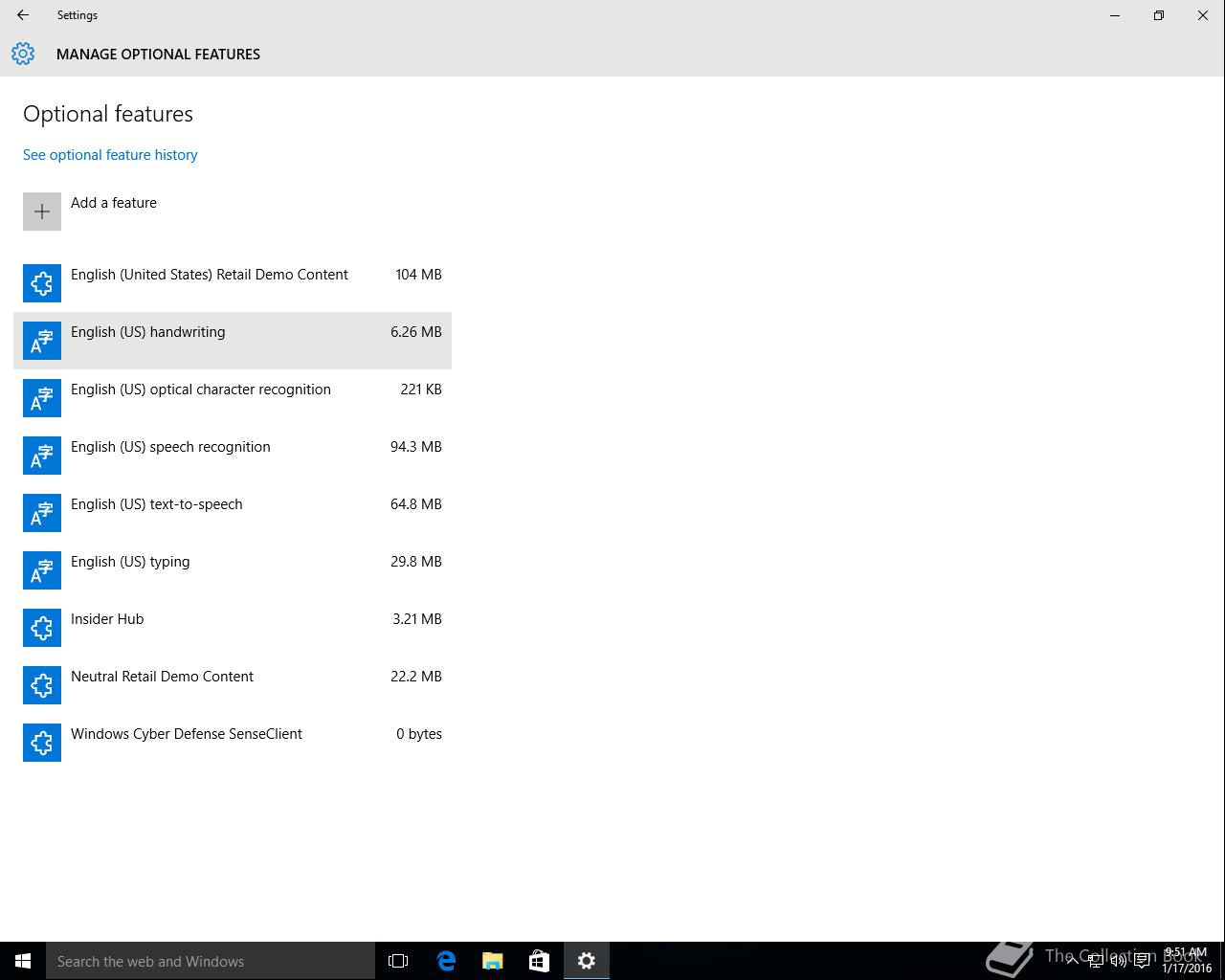Click the volume speaker tray icon
Image resolution: width=1225 pixels, height=980 pixels.
pyautogui.click(x=1119, y=961)
